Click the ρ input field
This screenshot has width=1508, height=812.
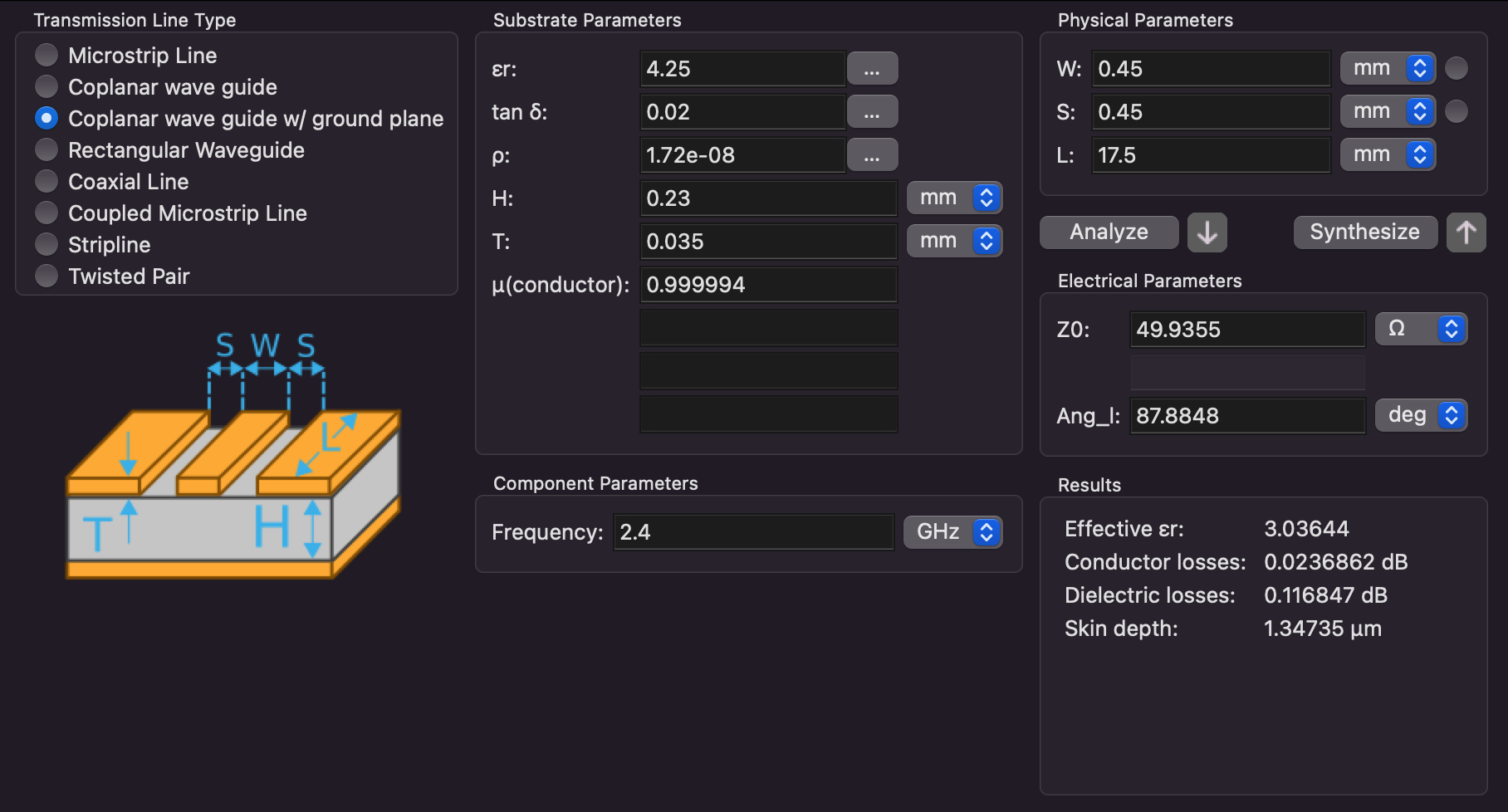point(742,155)
